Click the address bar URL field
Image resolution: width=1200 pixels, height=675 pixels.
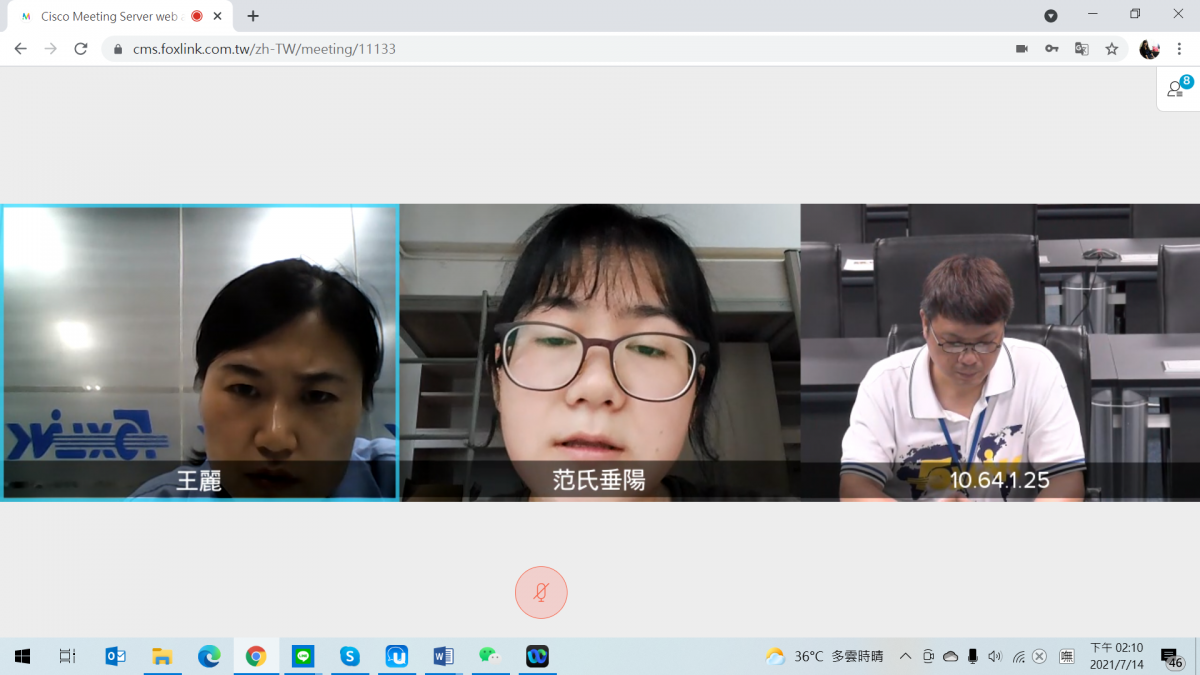click(x=500, y=49)
